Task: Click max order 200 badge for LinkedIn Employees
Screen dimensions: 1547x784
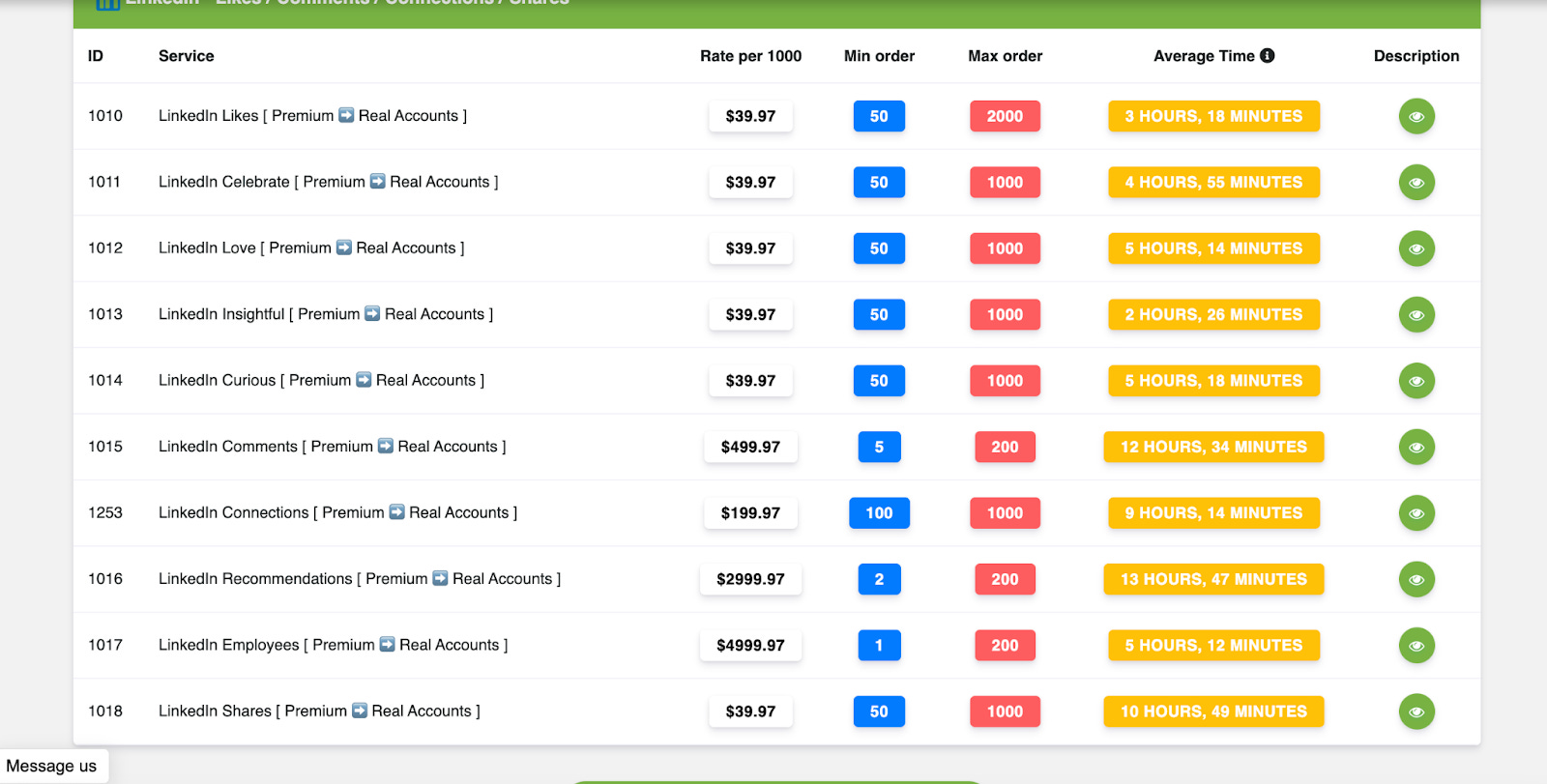Action: [x=1005, y=645]
